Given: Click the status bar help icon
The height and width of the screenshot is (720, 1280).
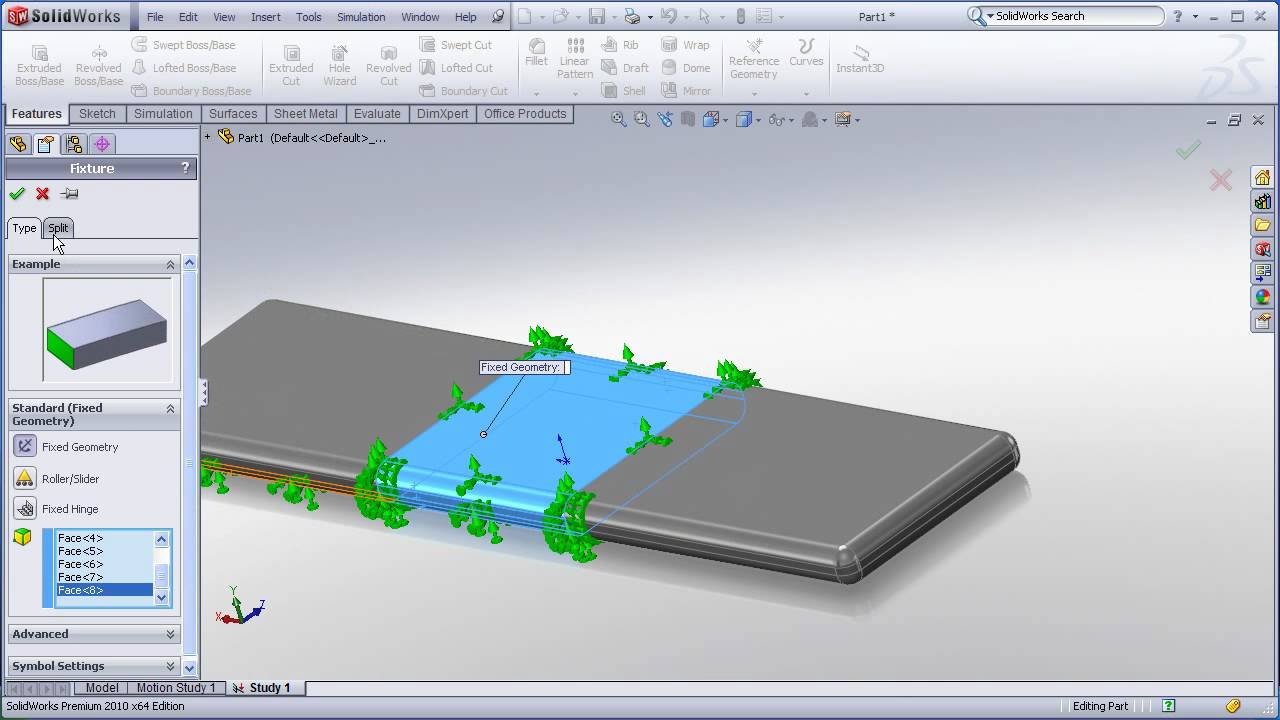Looking at the screenshot, I should pos(1168,706).
